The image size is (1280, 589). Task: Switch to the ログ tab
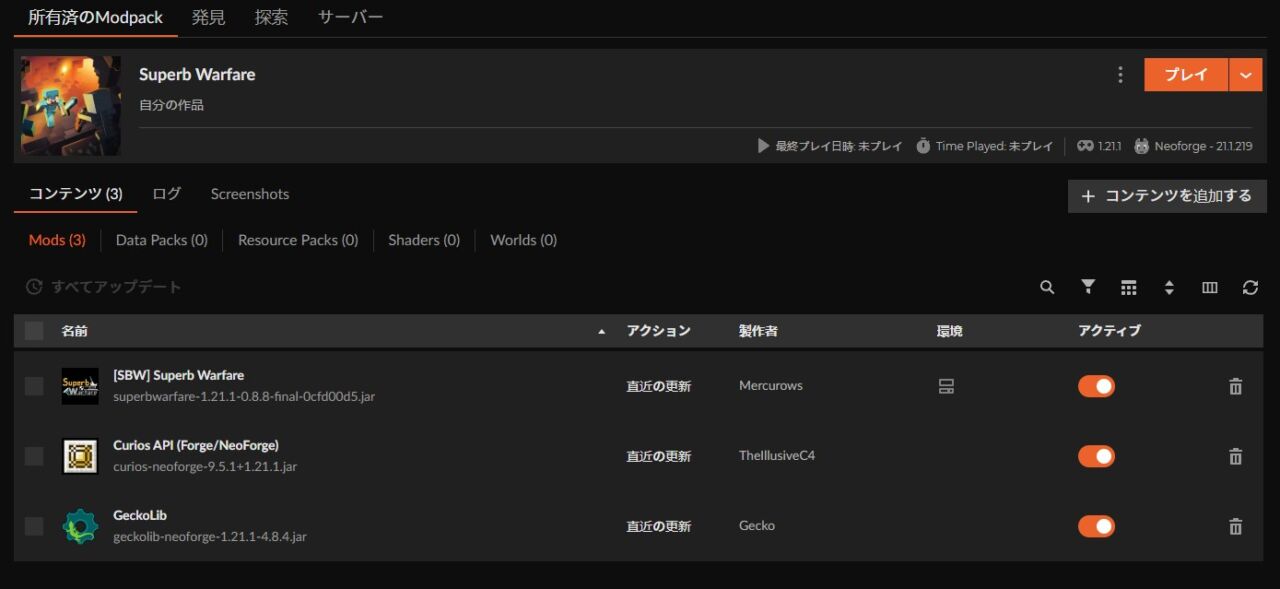click(165, 194)
